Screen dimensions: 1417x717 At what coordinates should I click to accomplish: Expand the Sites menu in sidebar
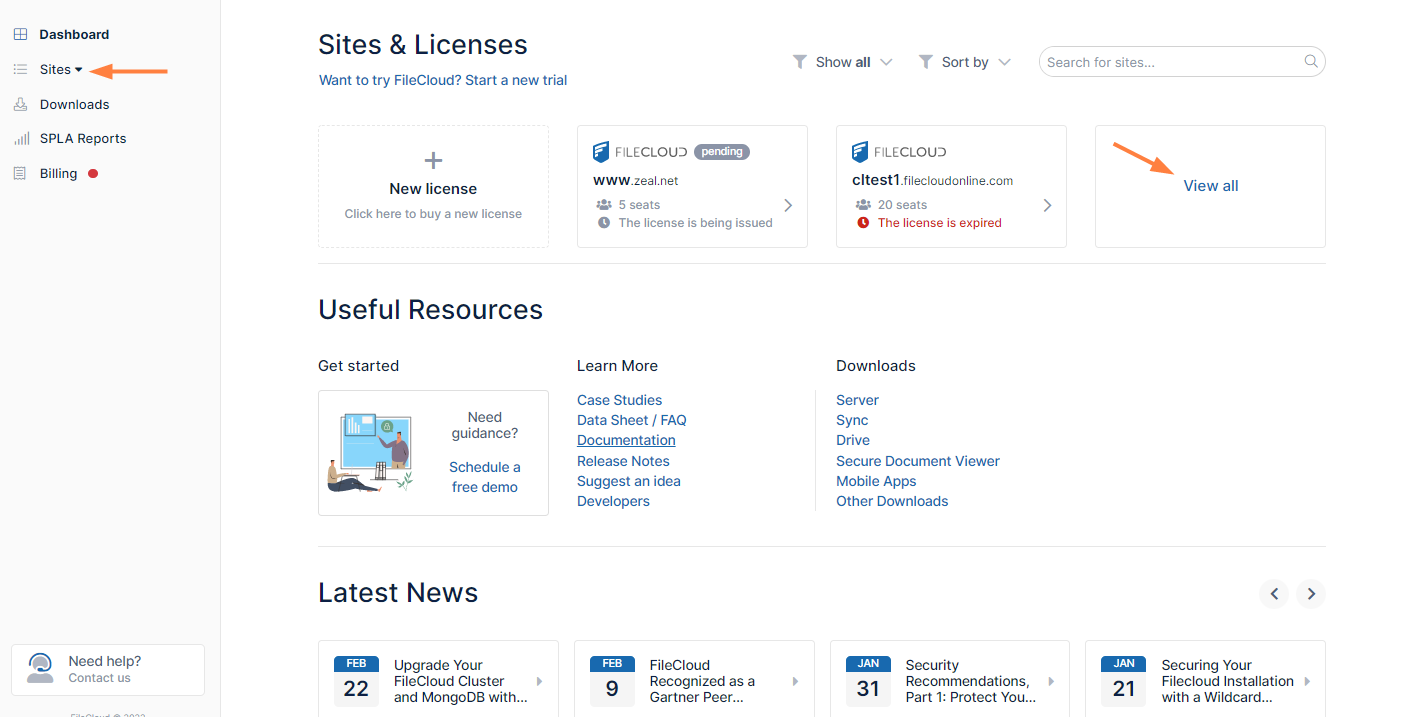point(61,70)
